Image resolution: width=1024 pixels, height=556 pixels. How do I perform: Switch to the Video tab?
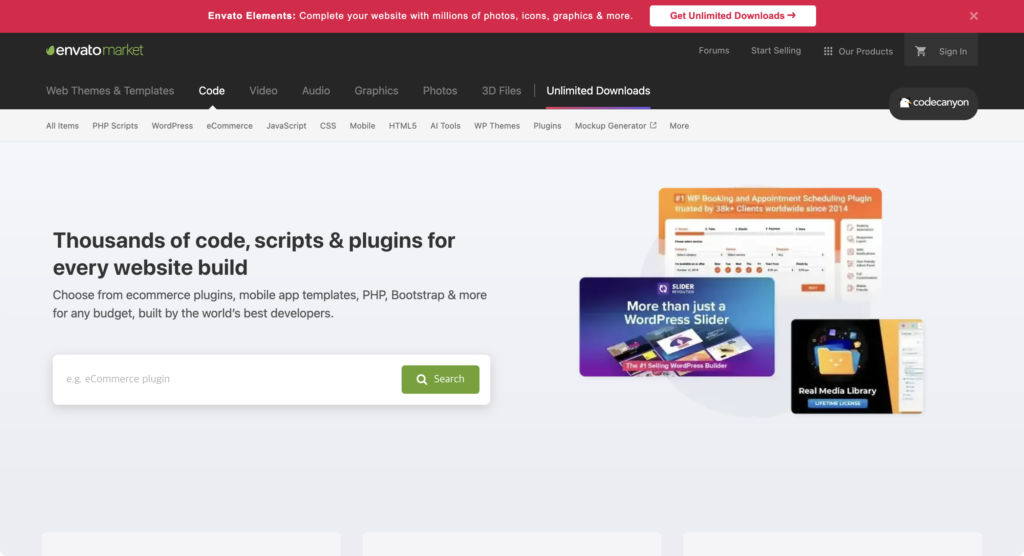263,91
